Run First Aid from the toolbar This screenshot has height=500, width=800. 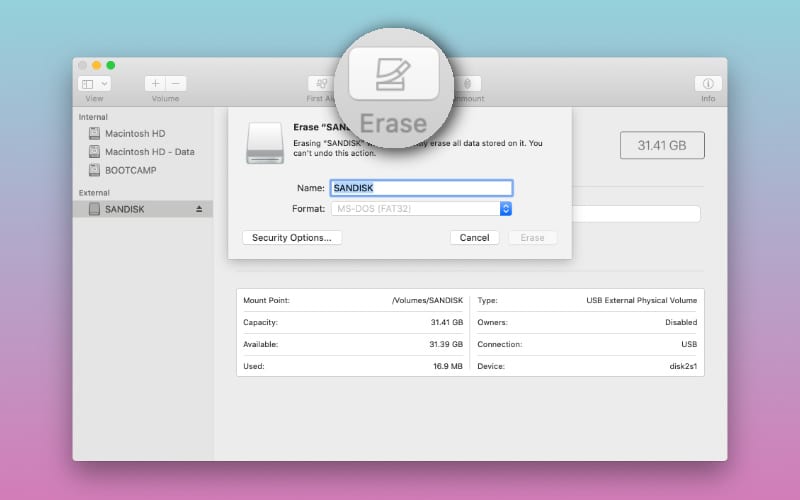pos(321,84)
